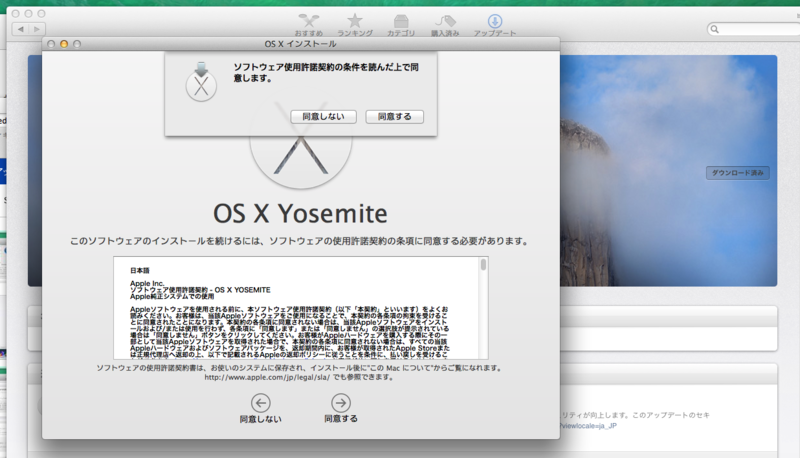Minimize the OS X installer window
Viewport: 800px width, 458px height.
[64, 44]
